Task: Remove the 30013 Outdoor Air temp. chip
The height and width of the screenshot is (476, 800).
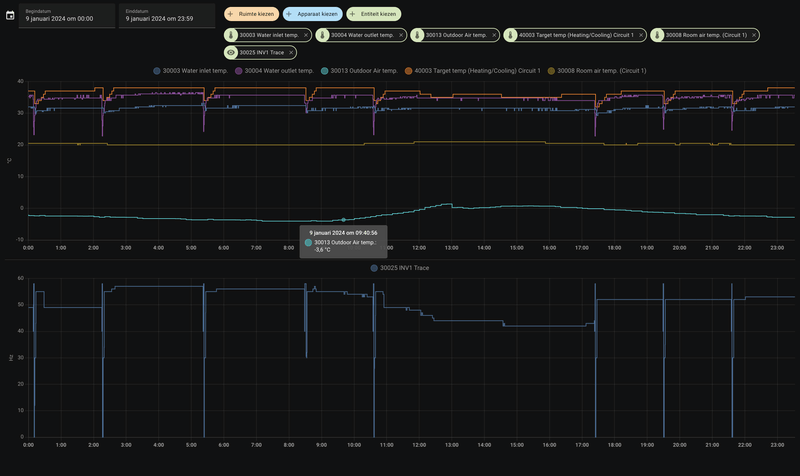Action: pyautogui.click(x=494, y=35)
